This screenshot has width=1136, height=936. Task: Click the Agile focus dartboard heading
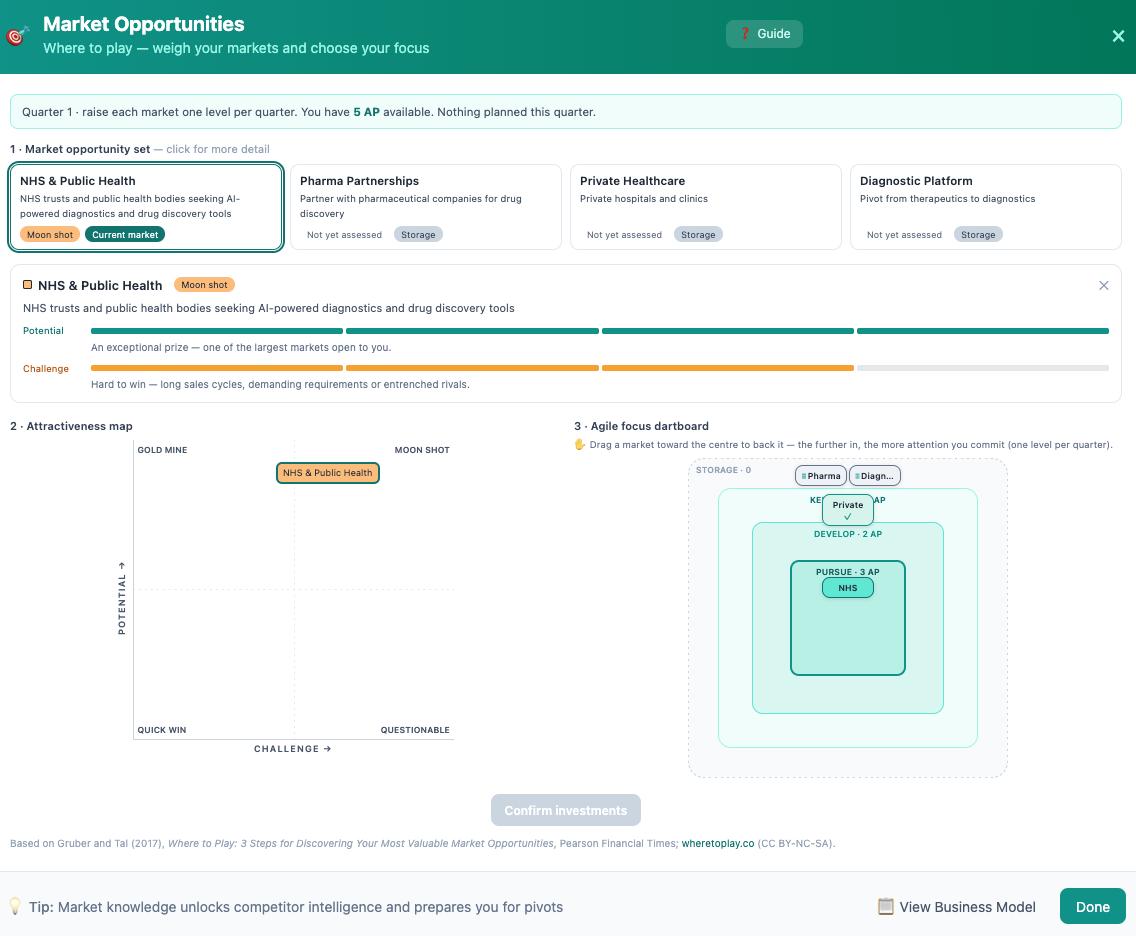tap(641, 426)
